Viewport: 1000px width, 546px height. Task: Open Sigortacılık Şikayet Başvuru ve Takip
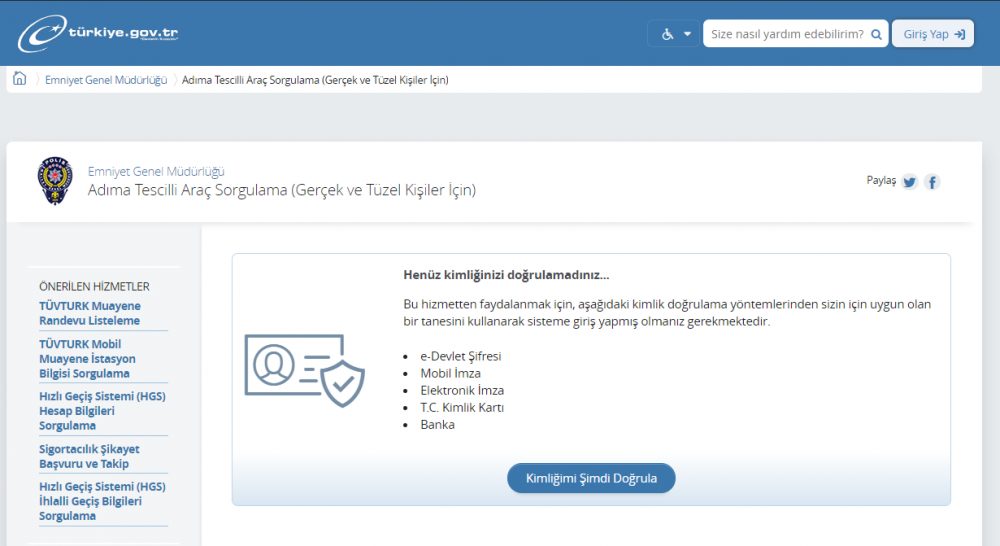(89, 457)
